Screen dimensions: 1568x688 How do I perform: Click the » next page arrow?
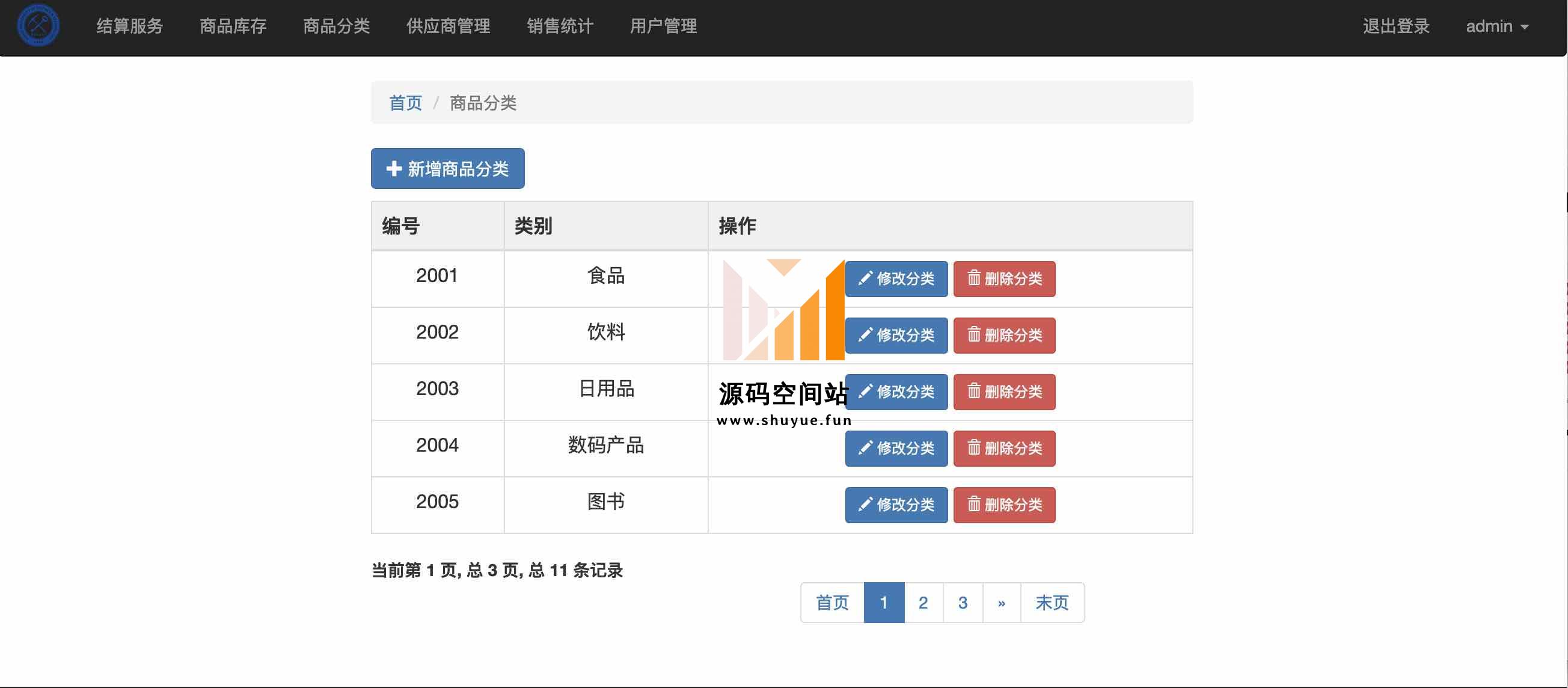click(1002, 603)
